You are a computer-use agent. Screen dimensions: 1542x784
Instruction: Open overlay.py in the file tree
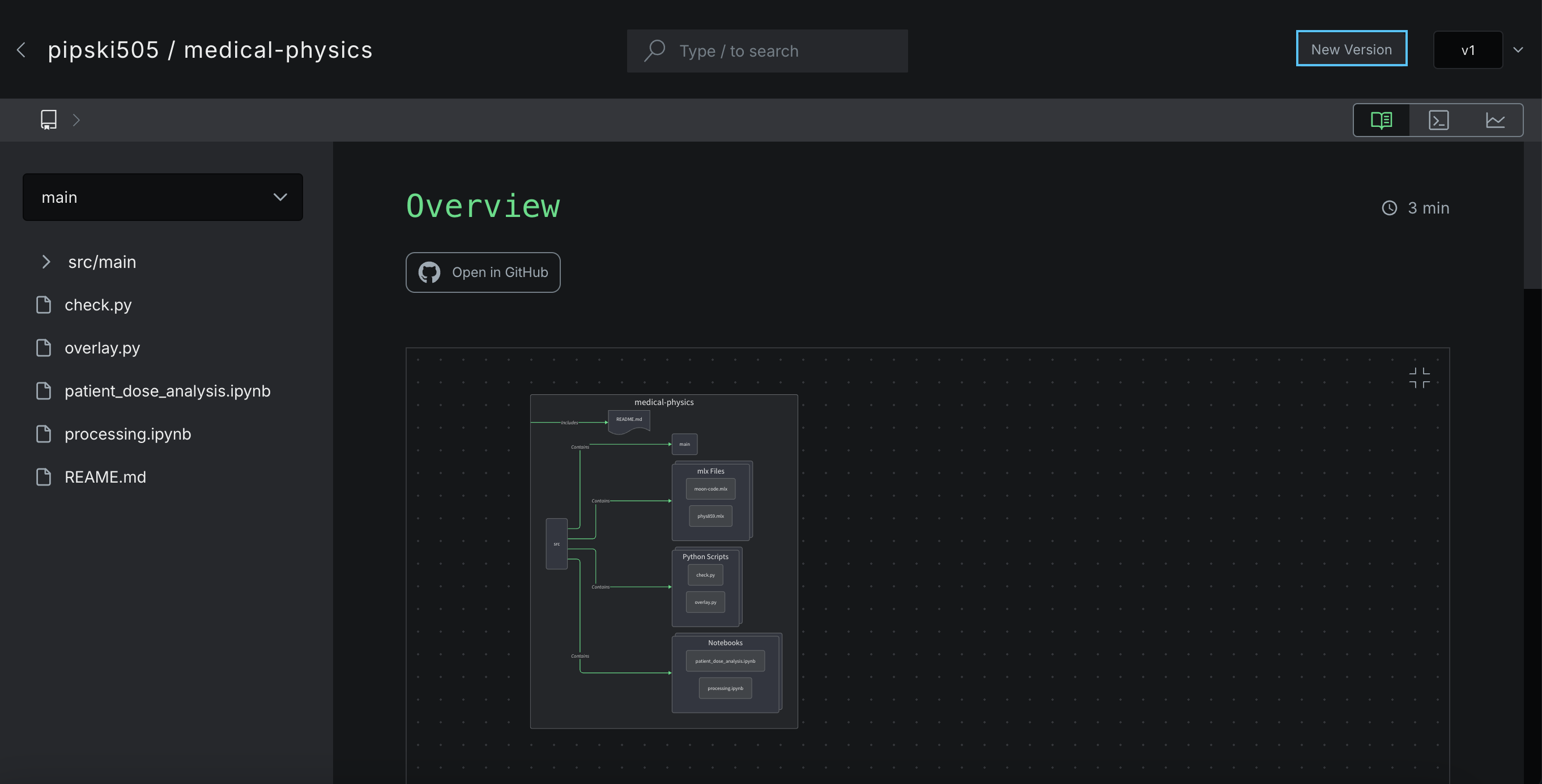coord(103,348)
